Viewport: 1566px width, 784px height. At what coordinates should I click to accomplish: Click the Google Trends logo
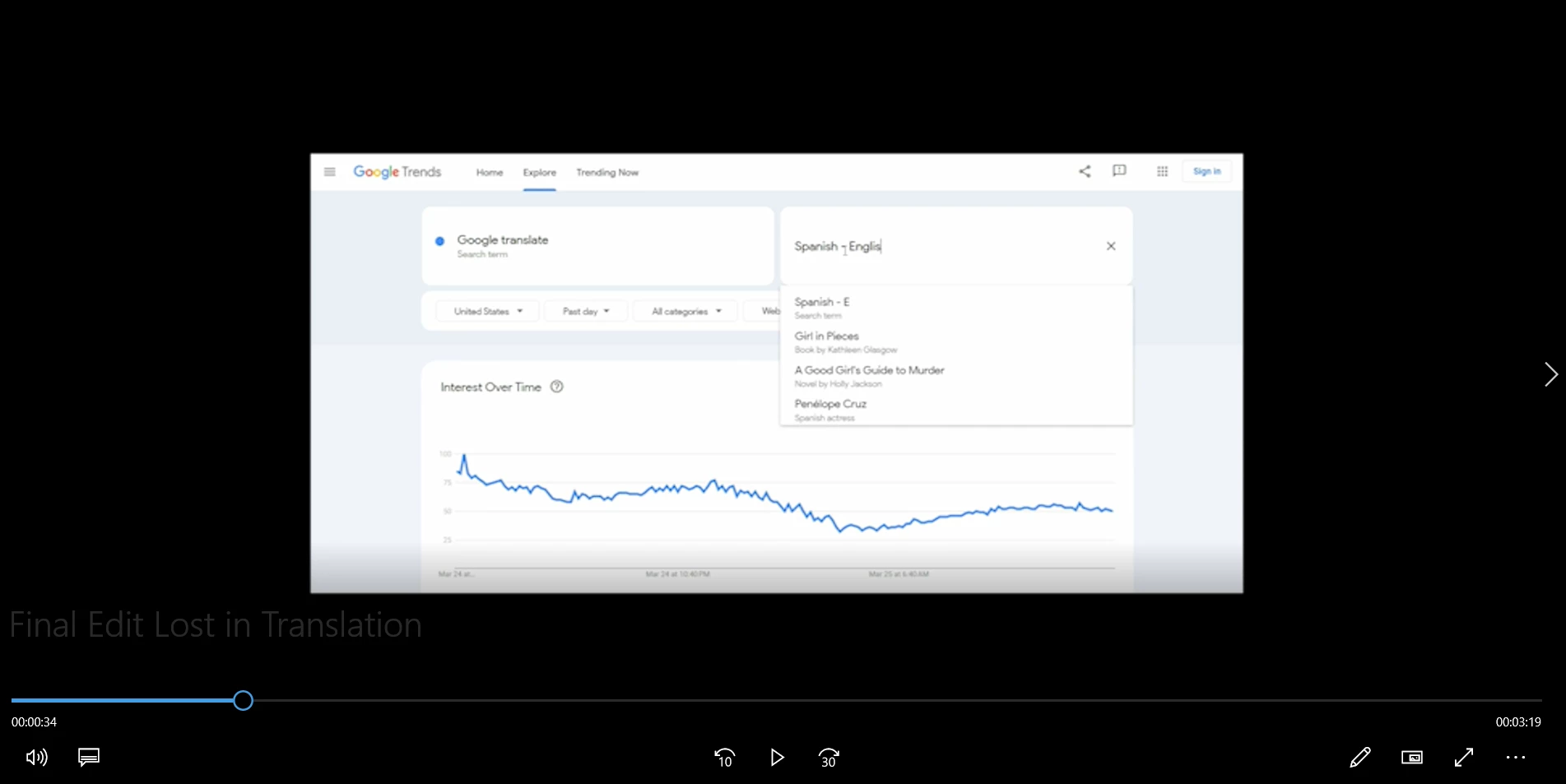click(397, 172)
